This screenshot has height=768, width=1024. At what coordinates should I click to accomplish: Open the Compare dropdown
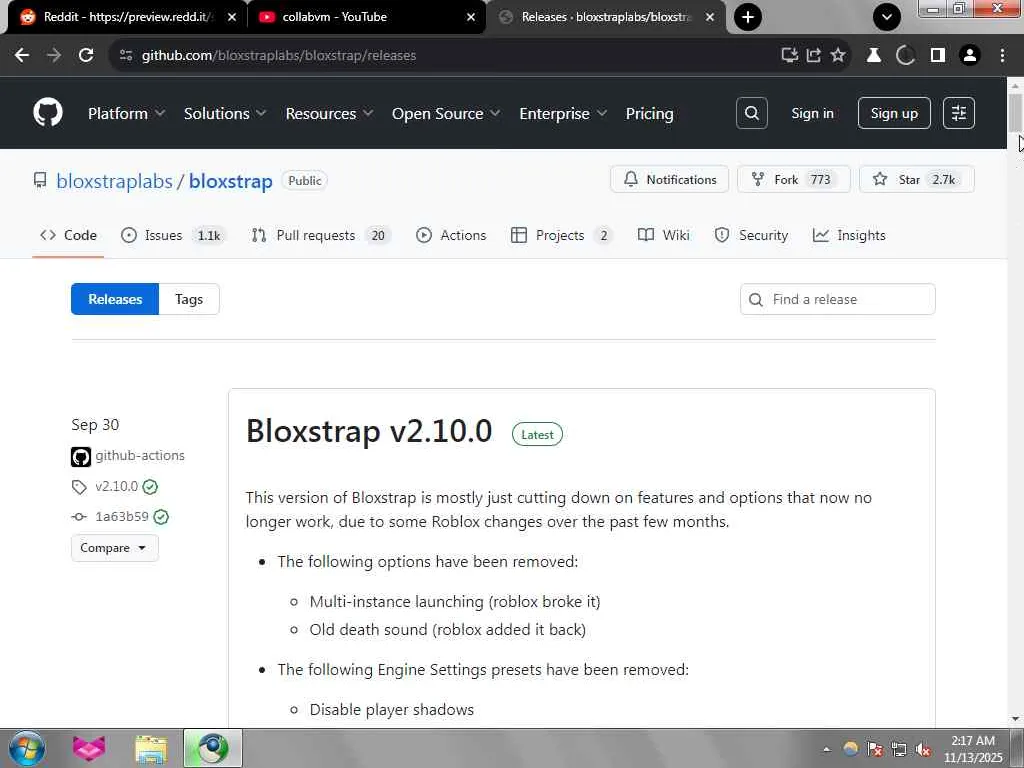pyautogui.click(x=114, y=548)
